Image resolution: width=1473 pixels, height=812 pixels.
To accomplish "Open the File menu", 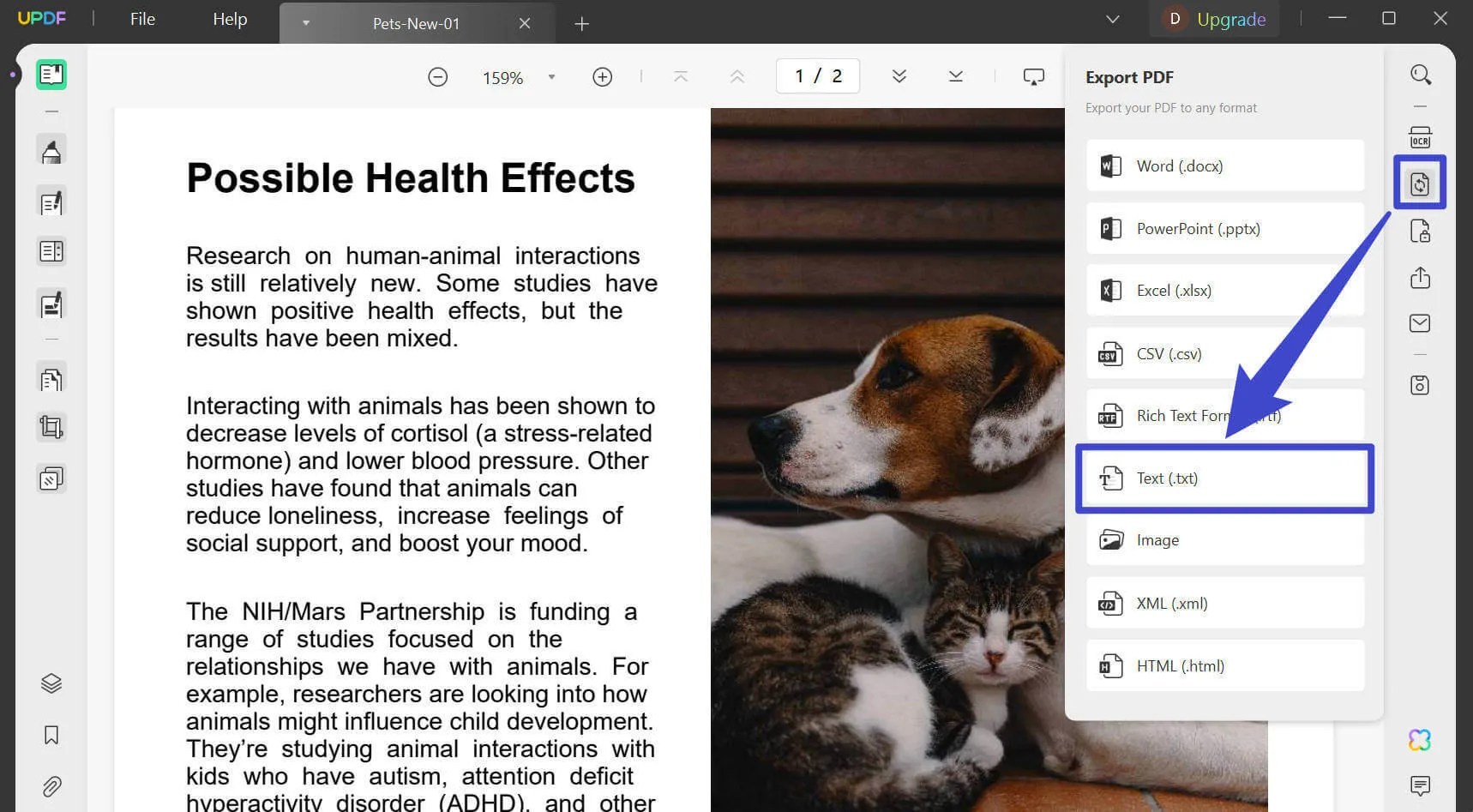I will [141, 19].
